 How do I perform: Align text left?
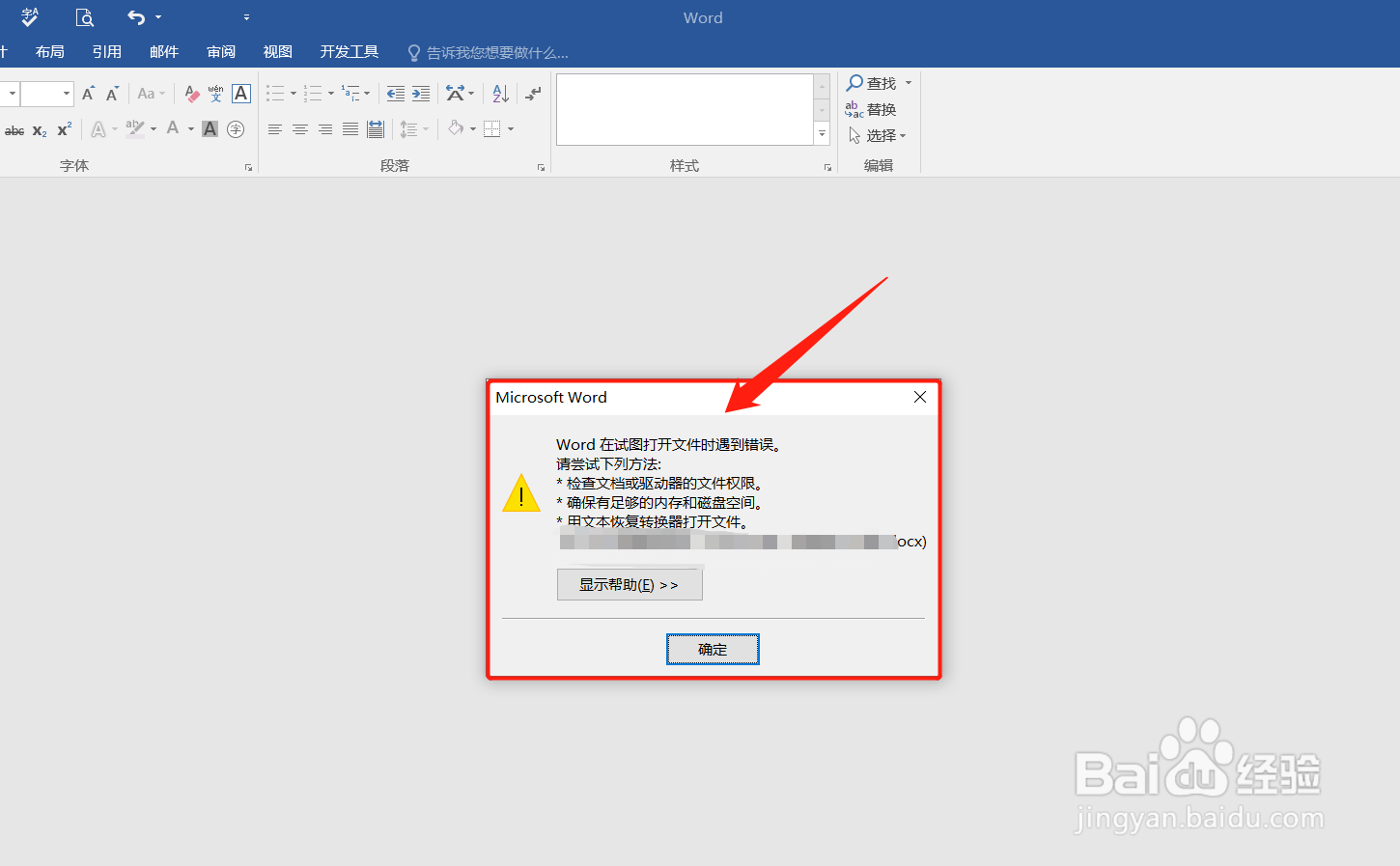275,129
